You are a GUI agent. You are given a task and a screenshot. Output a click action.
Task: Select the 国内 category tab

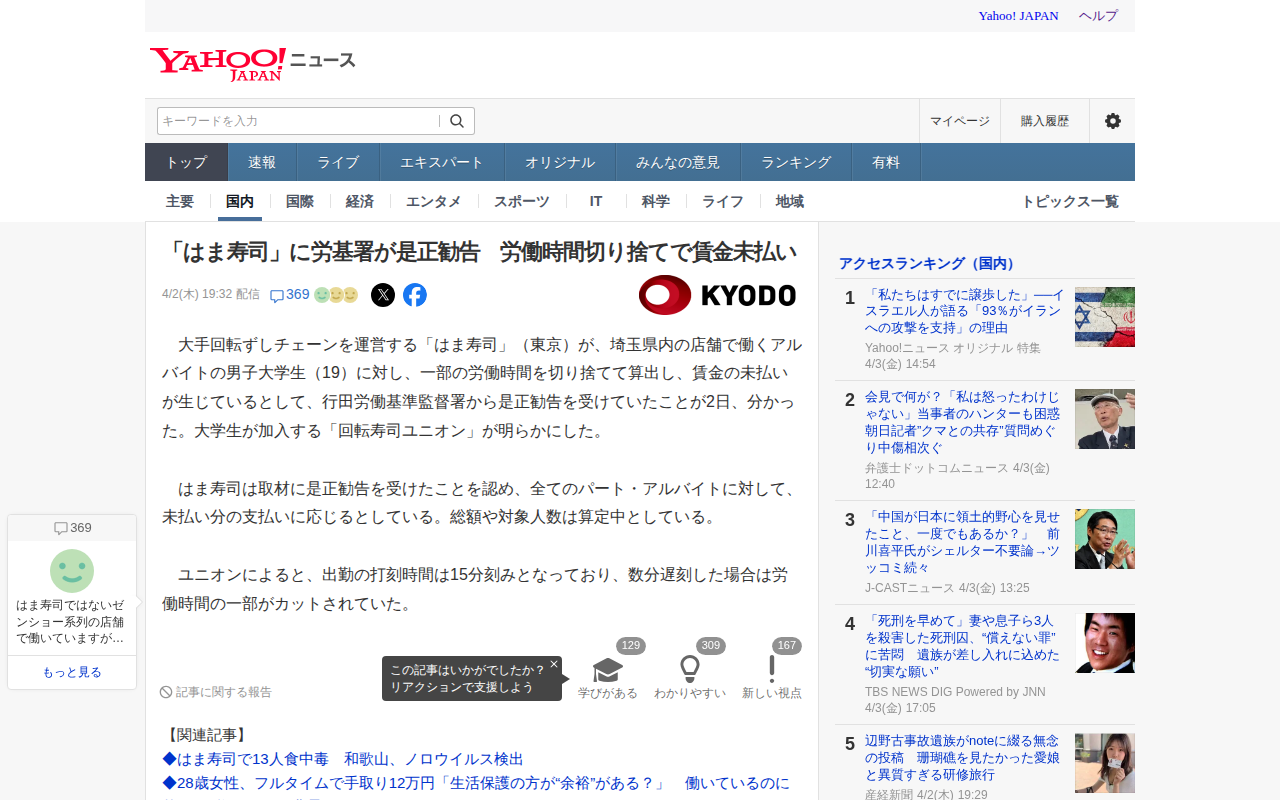(240, 201)
